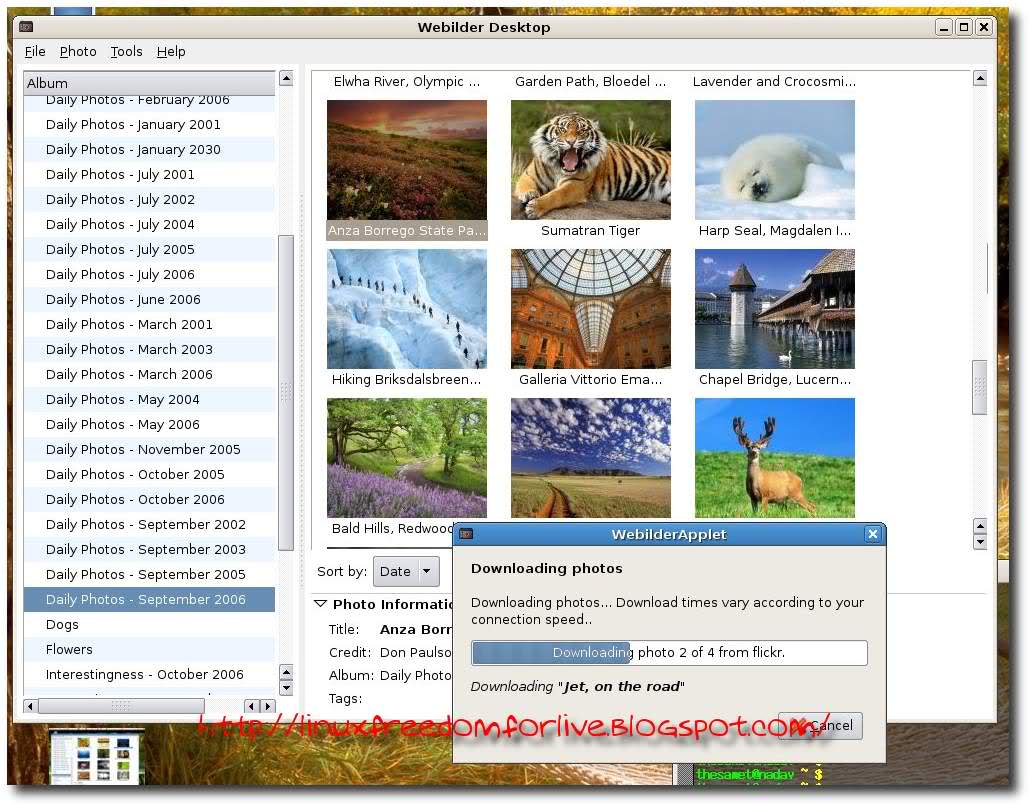
Task: Click the Galleria Vittorio Emanuele thumbnail
Action: (590, 308)
